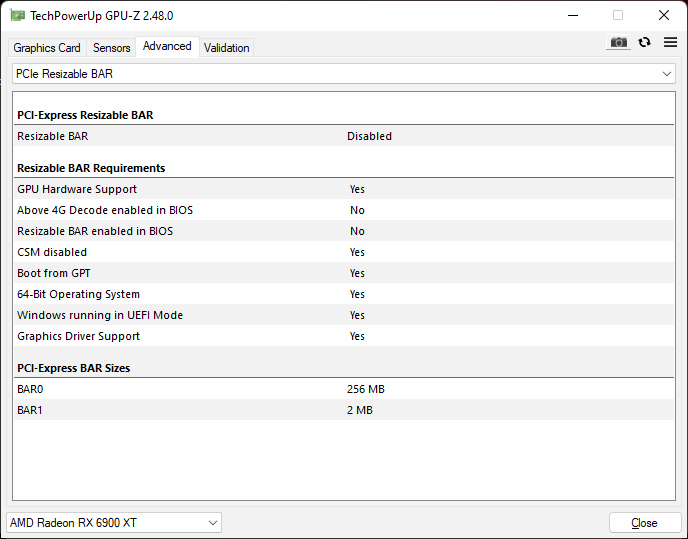Open the AMD Radeon RX 6900 XT selector
Image resolution: width=688 pixels, height=539 pixels.
pyautogui.click(x=114, y=523)
